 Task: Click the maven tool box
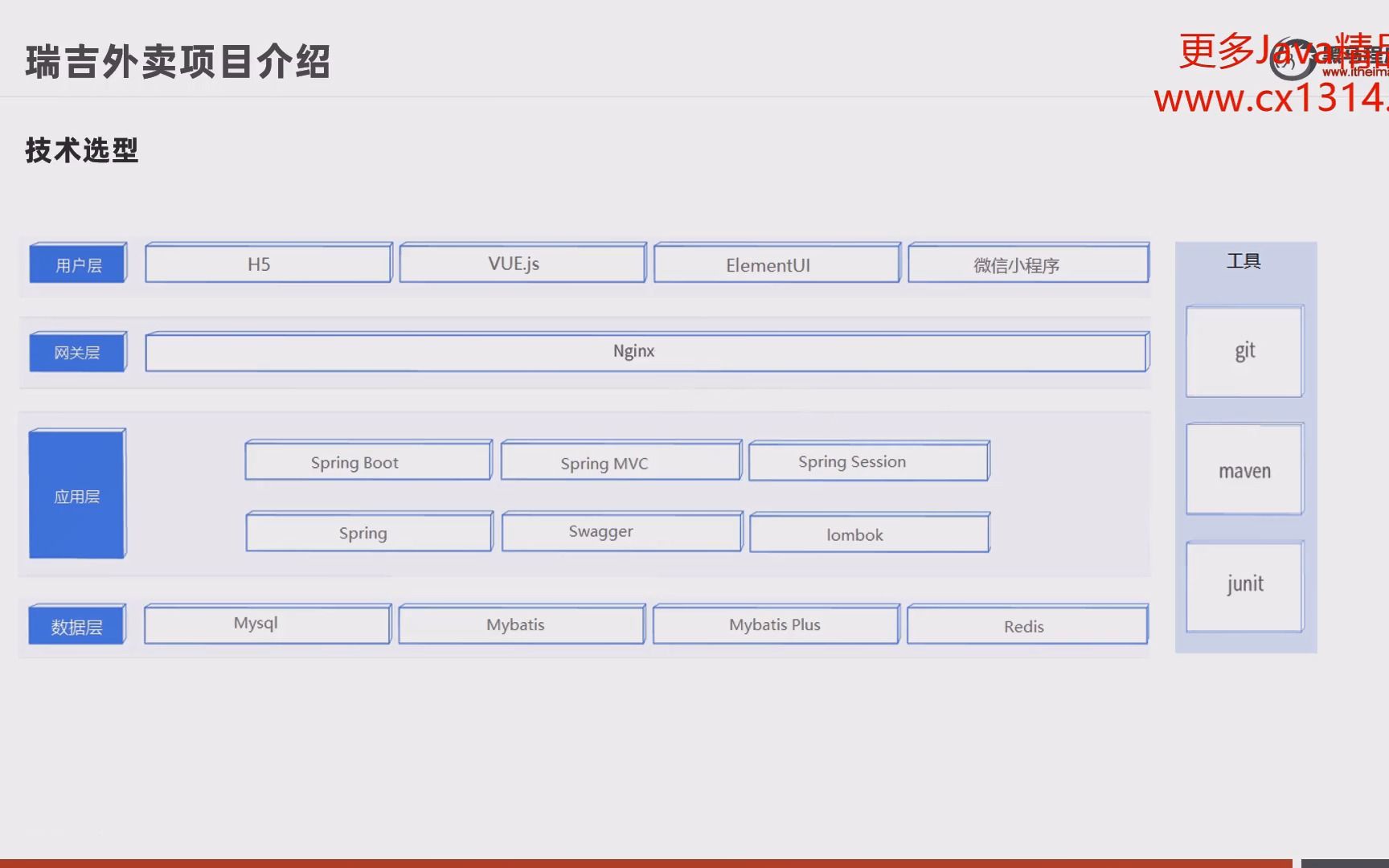coord(1245,469)
